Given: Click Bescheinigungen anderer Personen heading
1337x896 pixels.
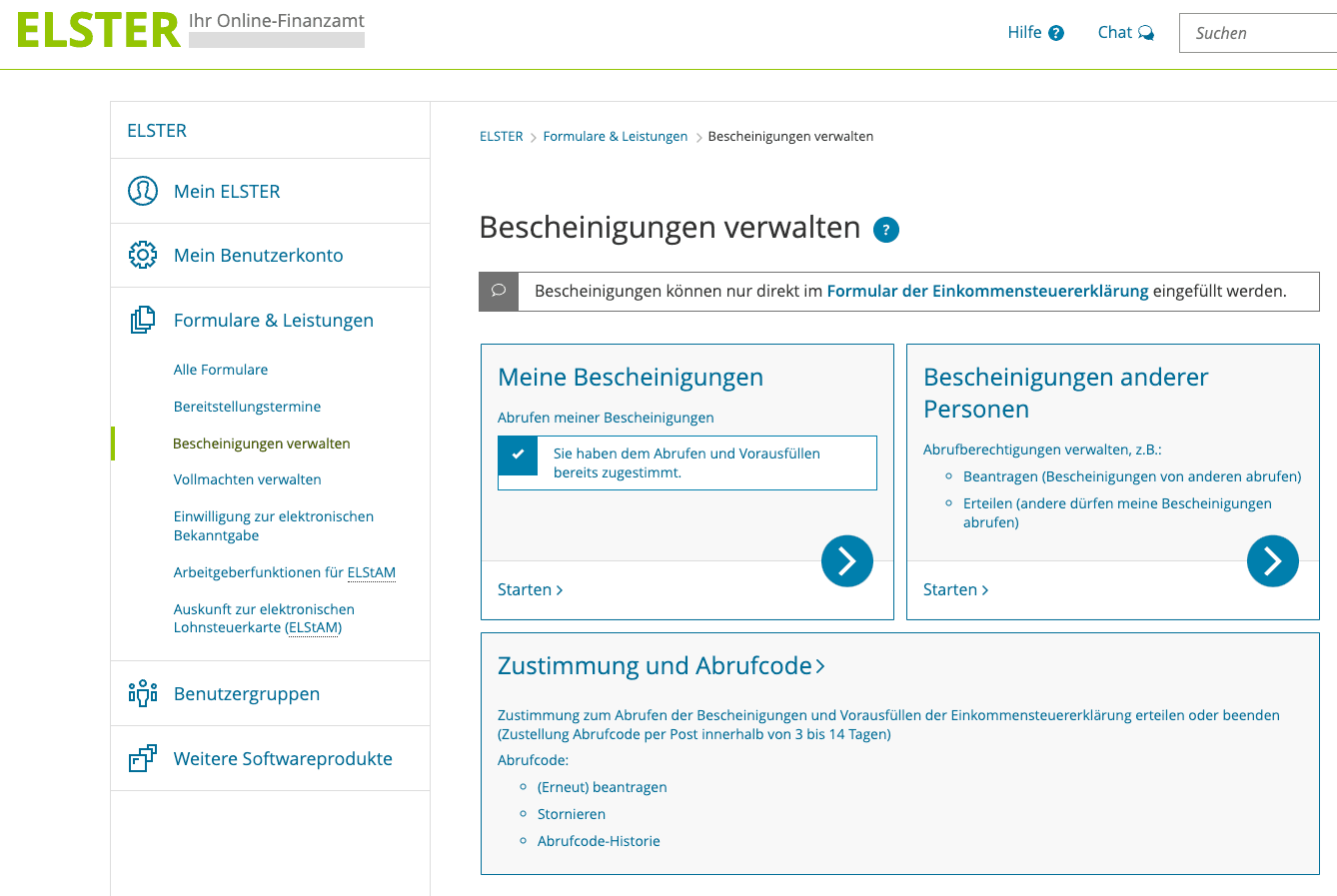Looking at the screenshot, I should tap(1066, 393).
